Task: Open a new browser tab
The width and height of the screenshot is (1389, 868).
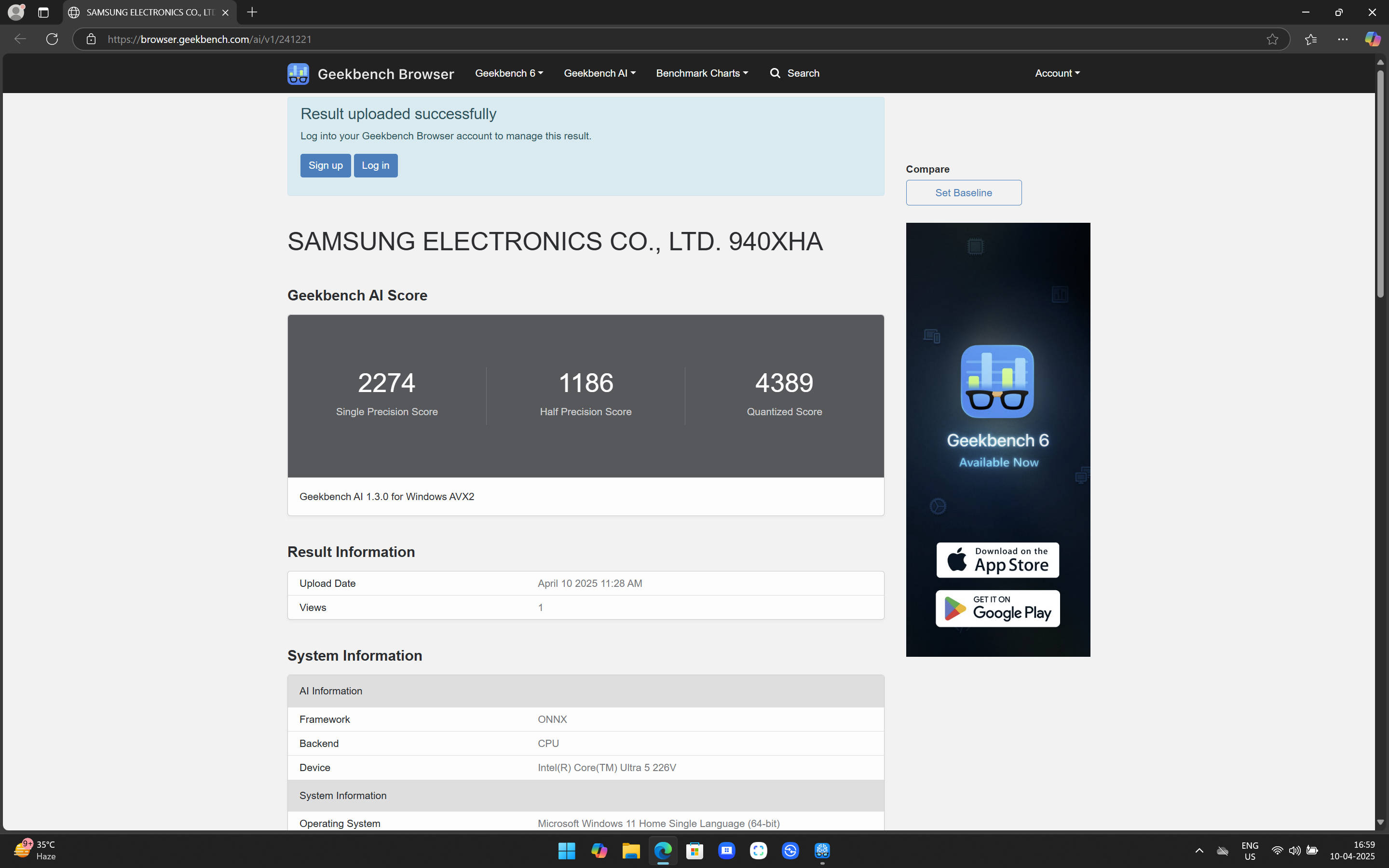Action: [x=252, y=12]
